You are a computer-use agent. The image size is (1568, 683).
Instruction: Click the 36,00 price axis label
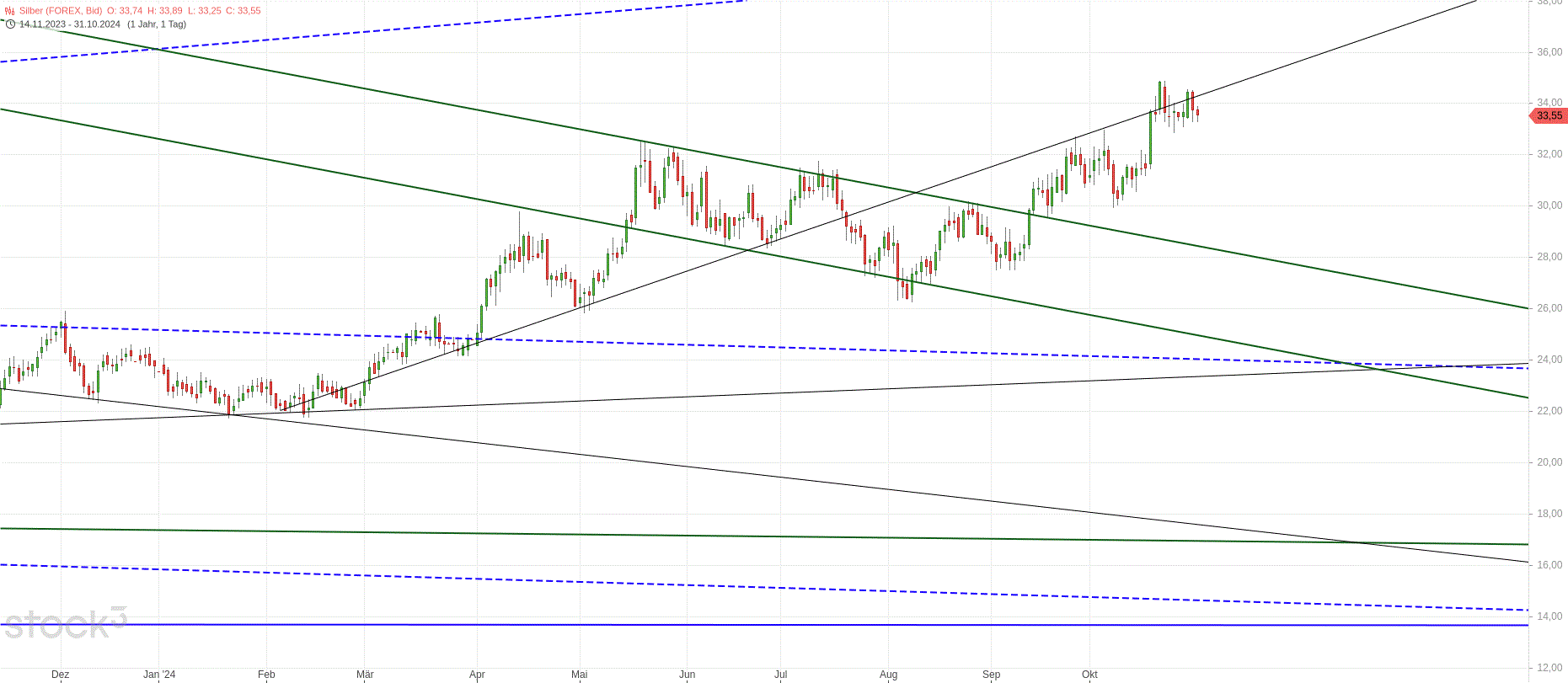click(1549, 52)
